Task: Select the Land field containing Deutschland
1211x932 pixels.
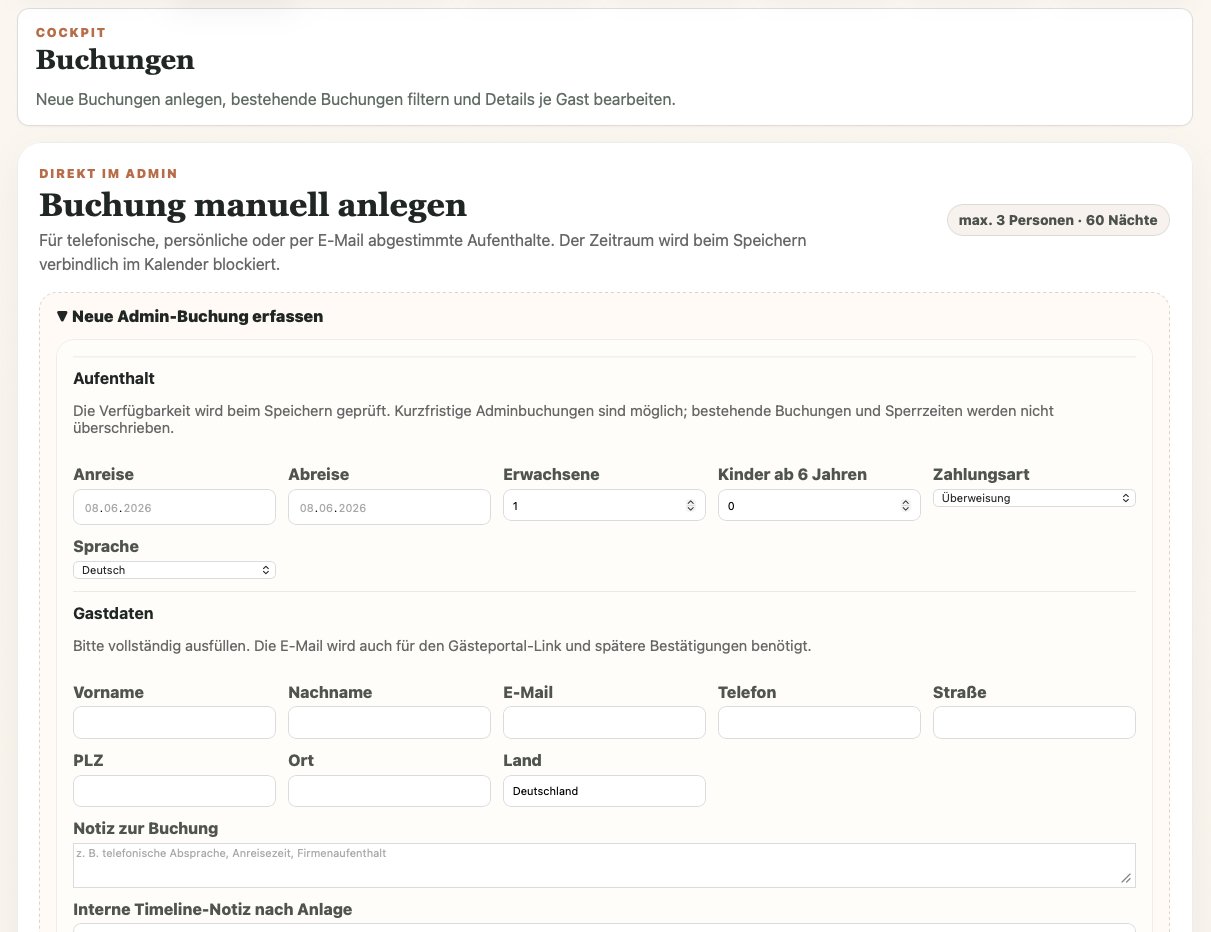Action: (604, 791)
